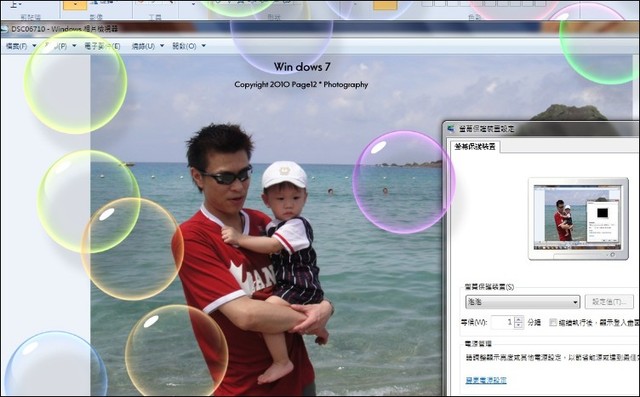Click the monitor preview thumbnail
This screenshot has height=397, width=640.
tap(578, 219)
